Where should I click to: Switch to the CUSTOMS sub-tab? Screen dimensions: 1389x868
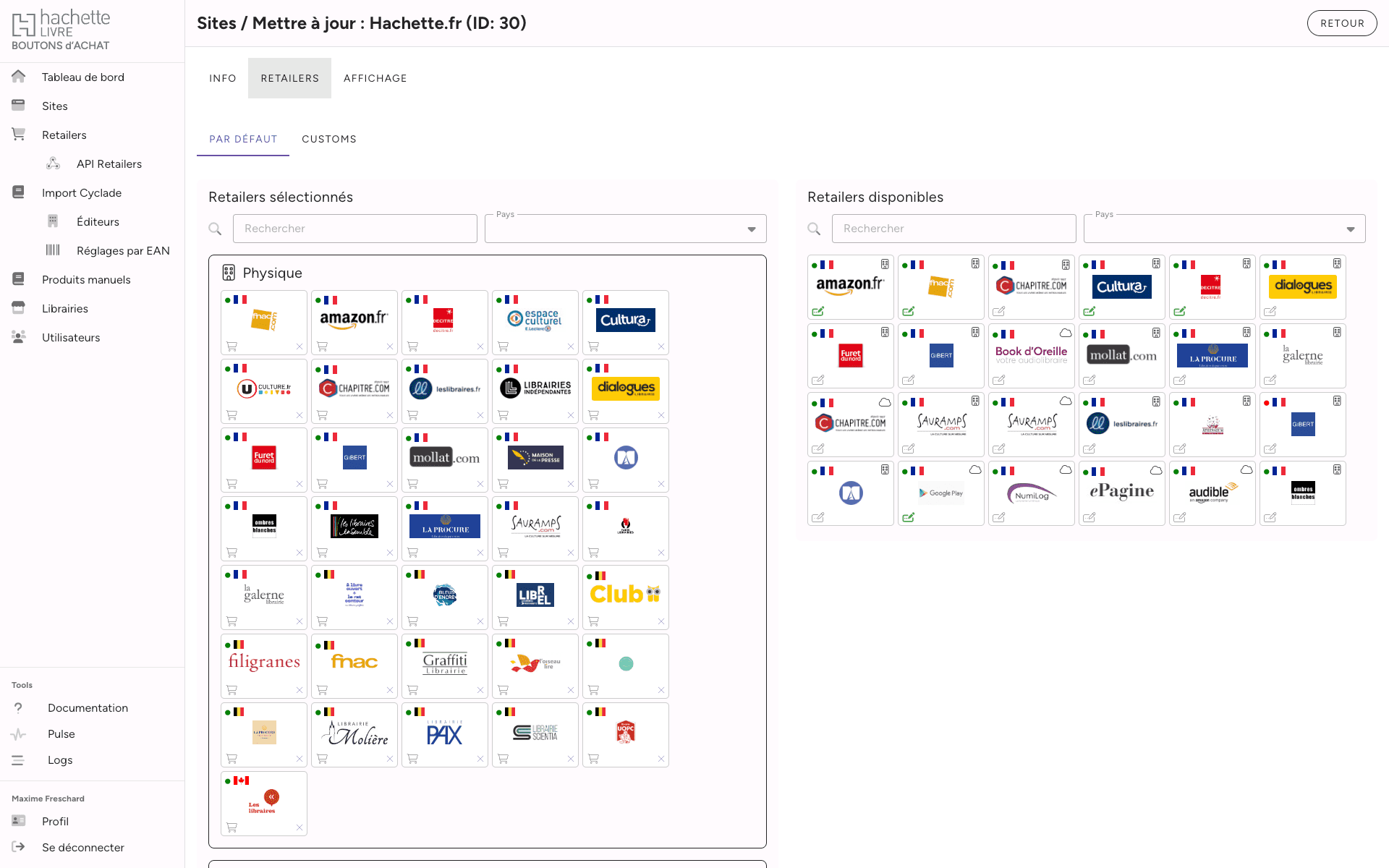coord(329,139)
